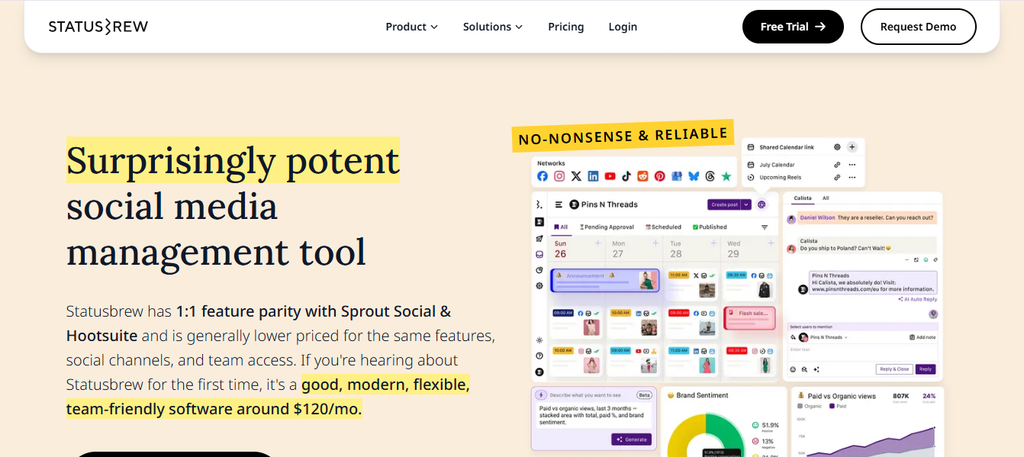Click the Announcement calendar post card
Screen dimensions: 1024x457
click(605, 281)
